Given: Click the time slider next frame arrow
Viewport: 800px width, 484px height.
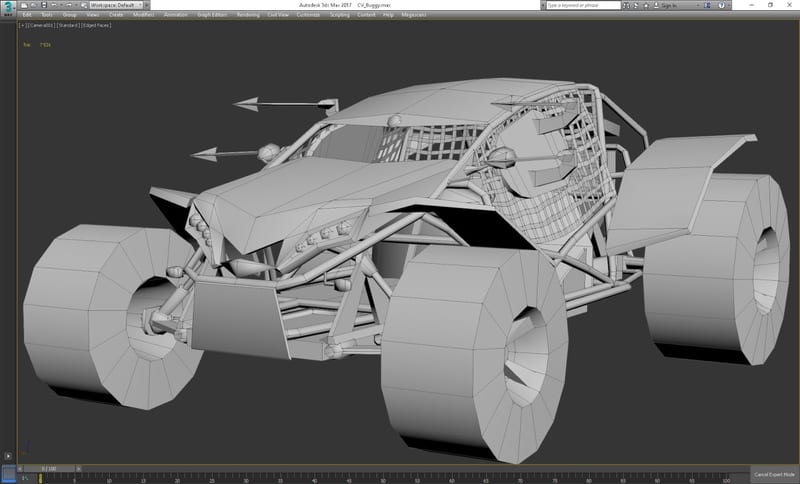Looking at the screenshot, I should (x=79, y=468).
